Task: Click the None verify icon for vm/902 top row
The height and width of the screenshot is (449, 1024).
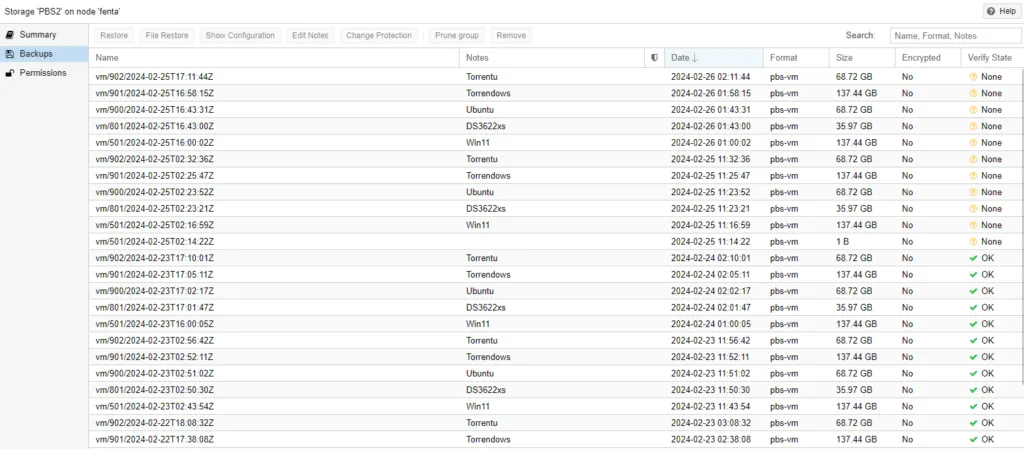Action: pyautogui.click(x=972, y=77)
